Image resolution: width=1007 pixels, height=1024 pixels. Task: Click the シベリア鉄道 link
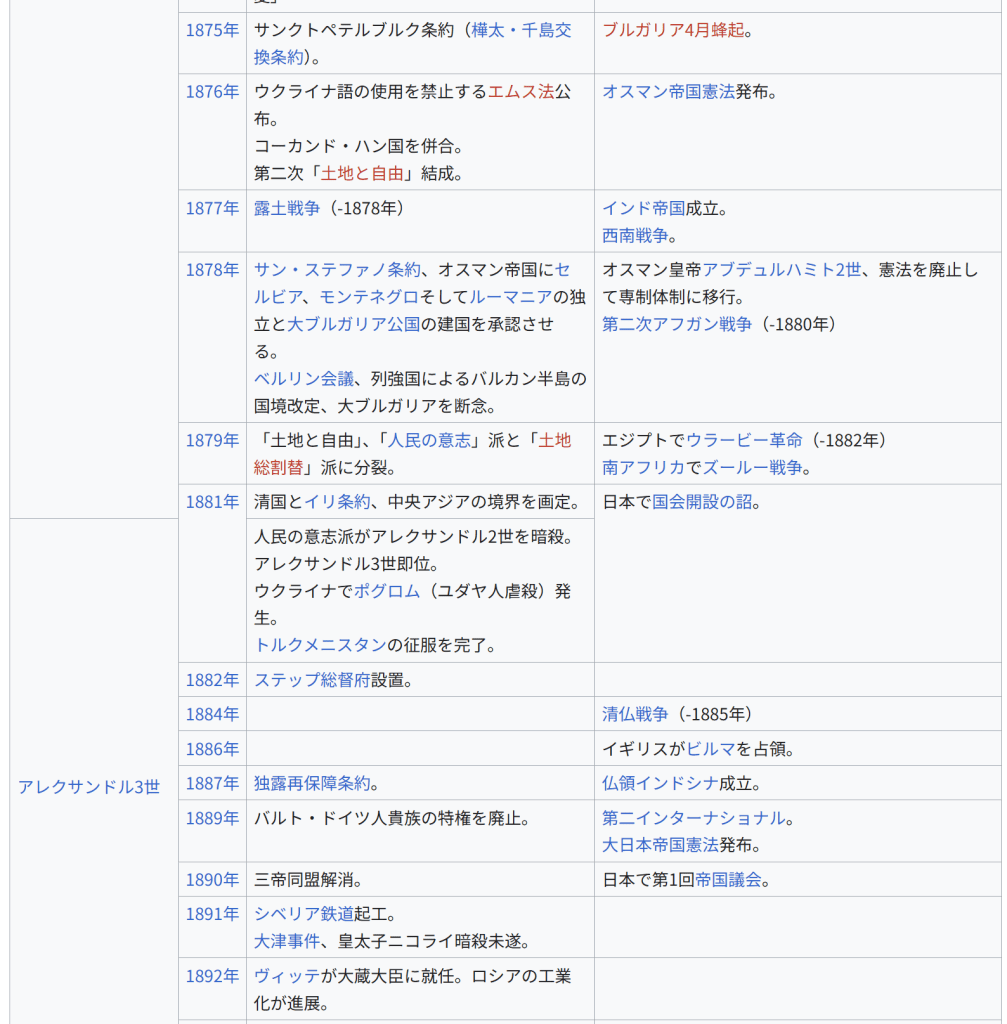tap(304, 914)
